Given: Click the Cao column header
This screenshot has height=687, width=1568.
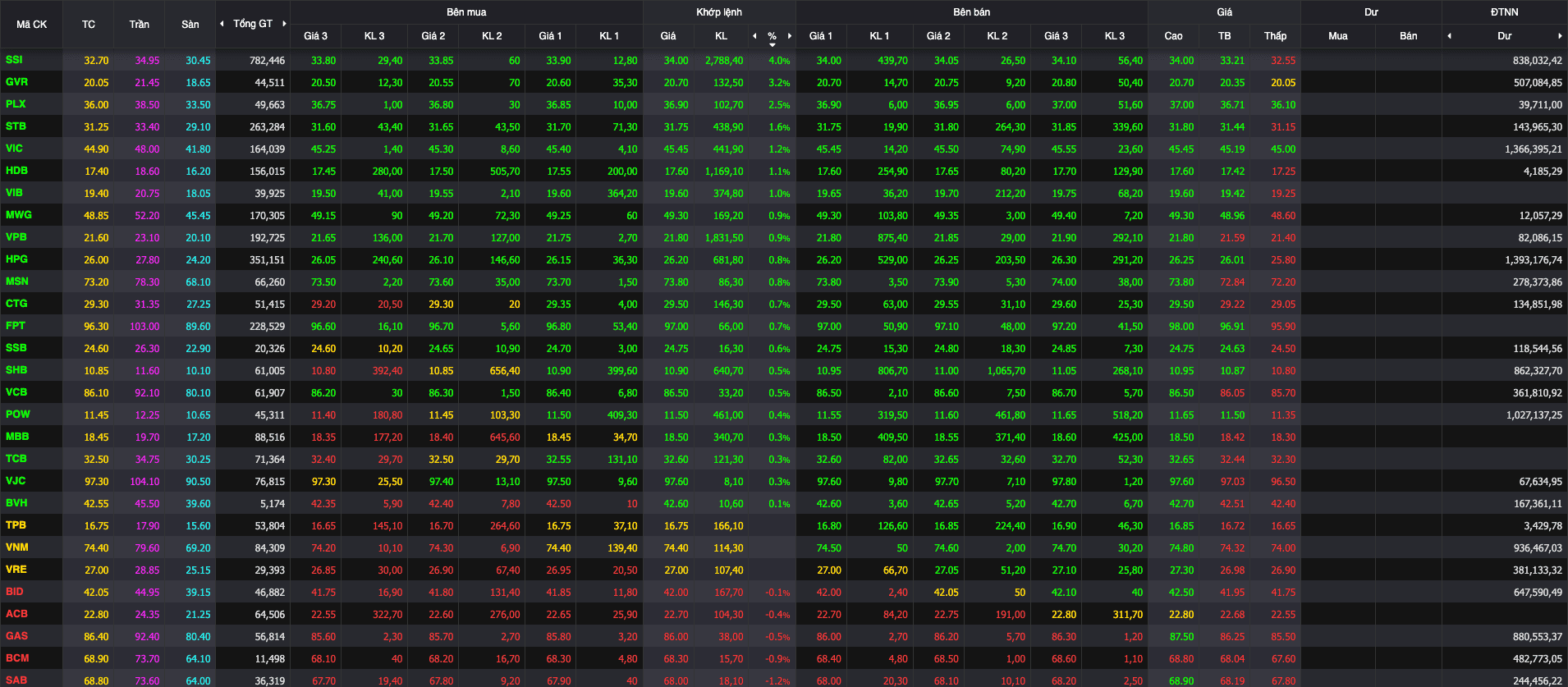Looking at the screenshot, I should coord(1173,36).
